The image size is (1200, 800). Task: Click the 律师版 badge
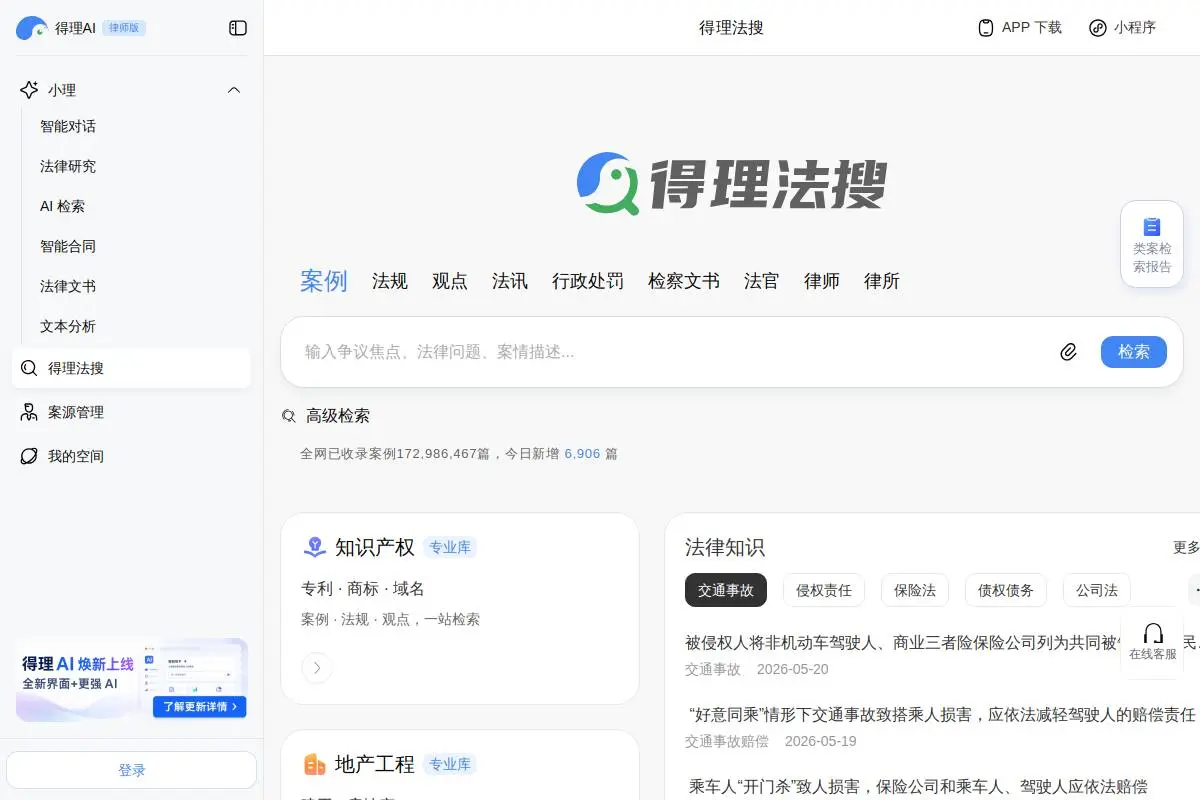(124, 28)
